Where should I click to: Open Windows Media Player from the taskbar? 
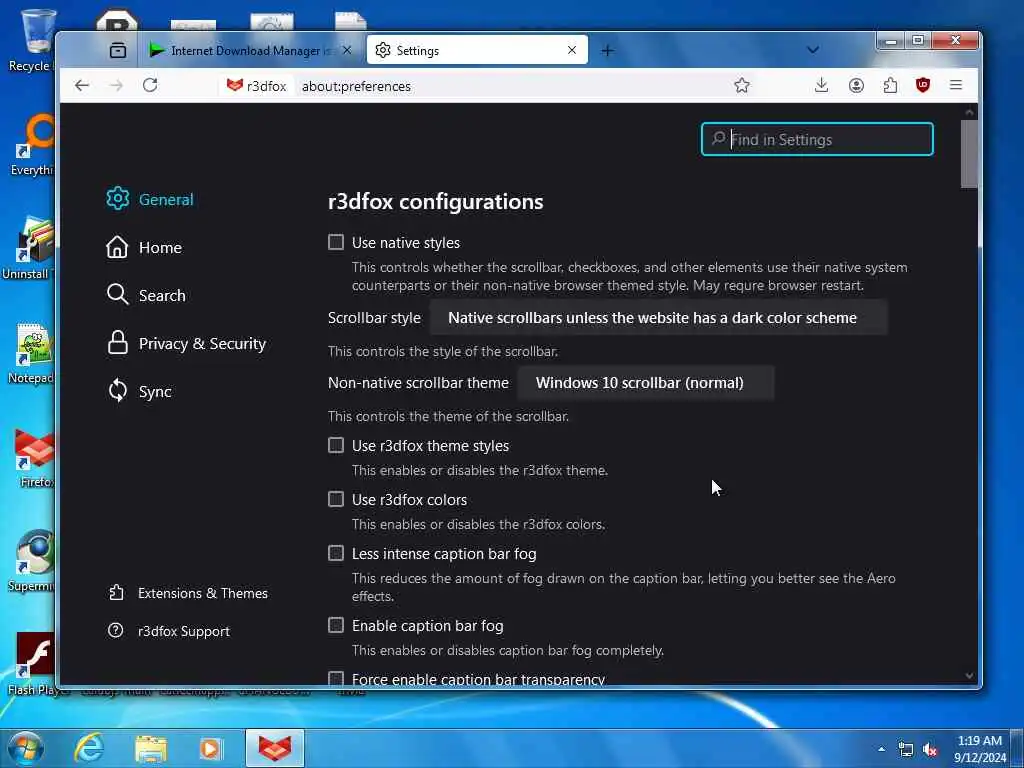coord(211,748)
